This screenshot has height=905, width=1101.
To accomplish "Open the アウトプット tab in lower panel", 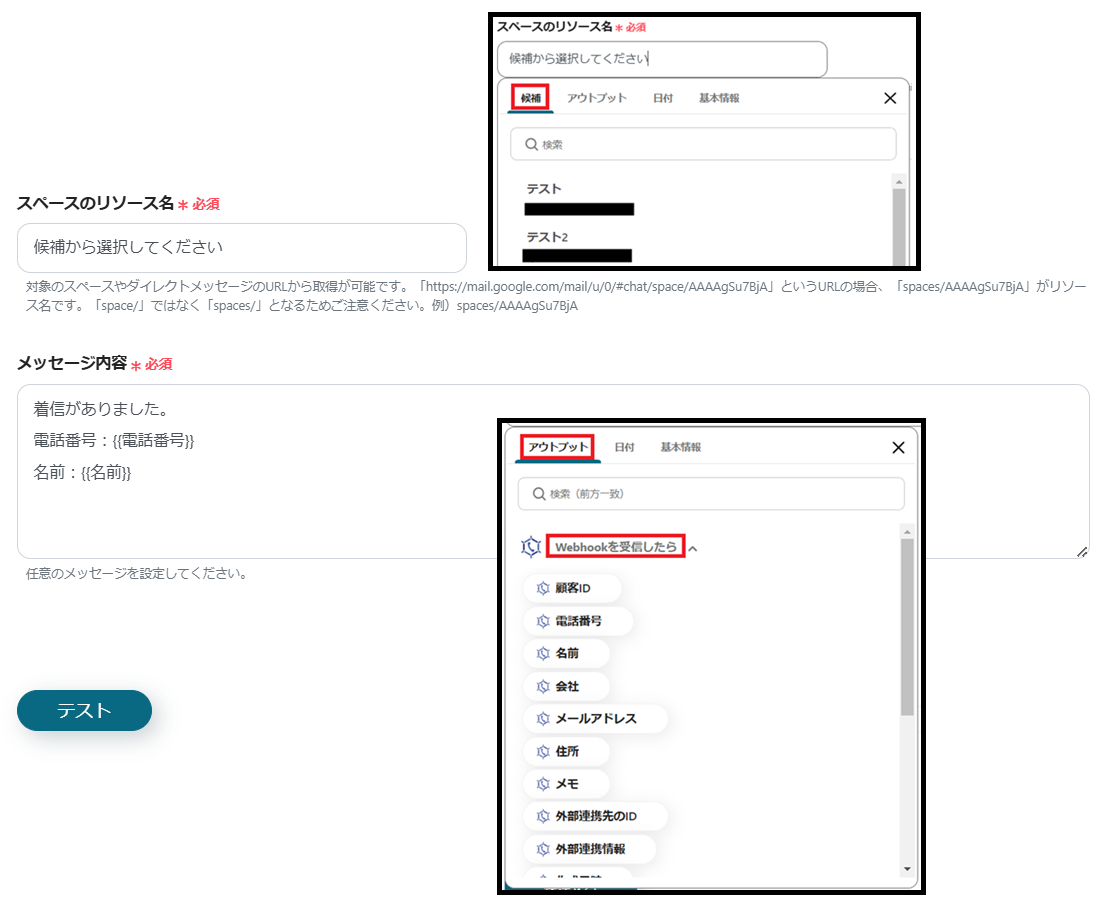I will [558, 447].
